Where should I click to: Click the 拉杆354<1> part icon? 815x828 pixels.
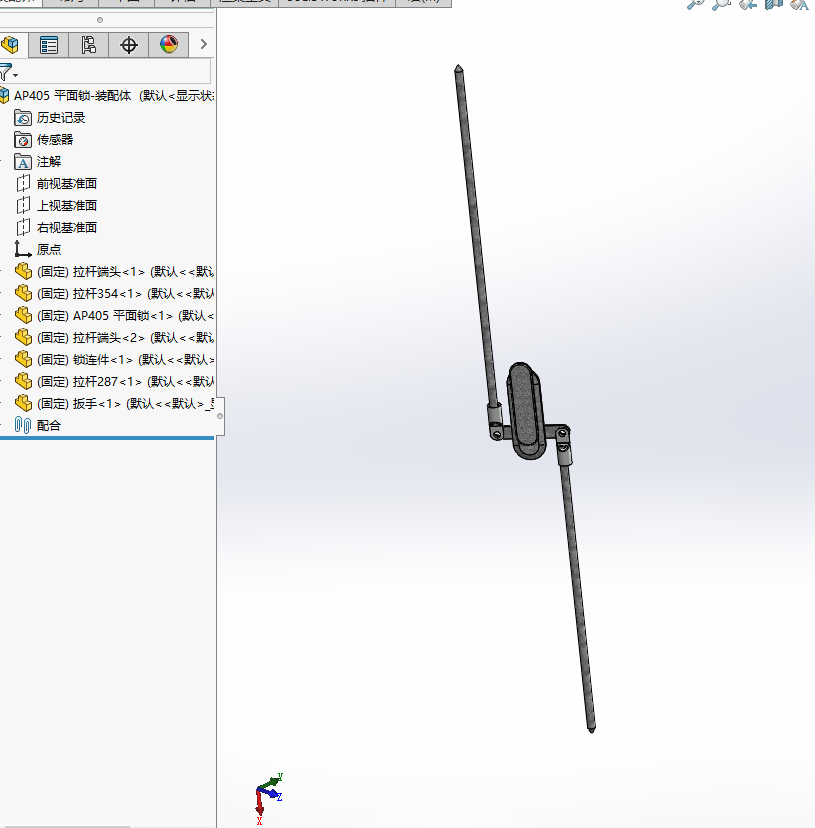click(x=23, y=294)
